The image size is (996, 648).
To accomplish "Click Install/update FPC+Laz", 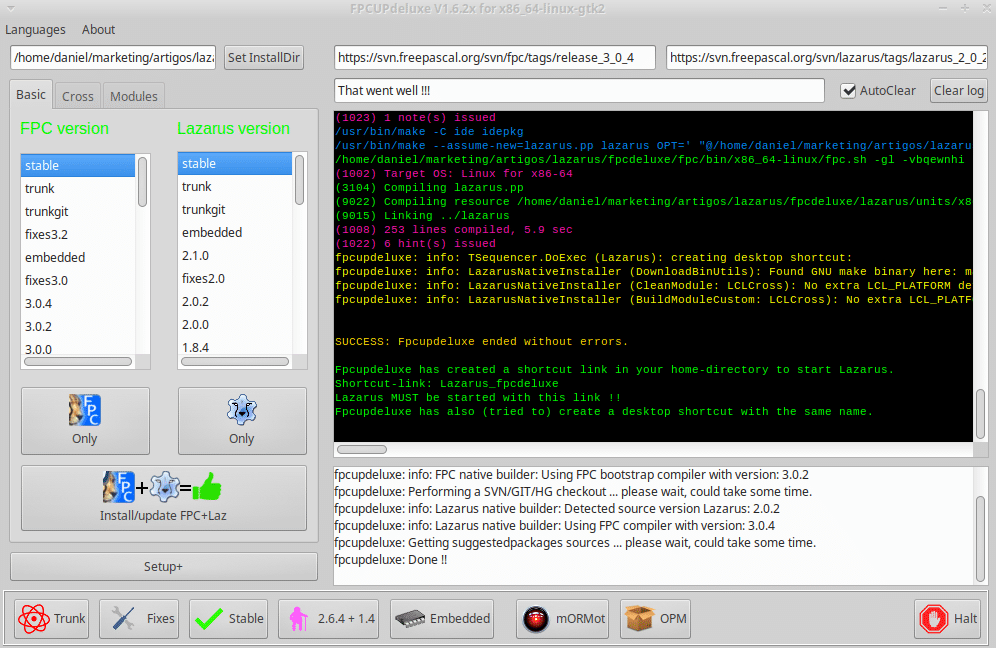I will pyautogui.click(x=162, y=498).
